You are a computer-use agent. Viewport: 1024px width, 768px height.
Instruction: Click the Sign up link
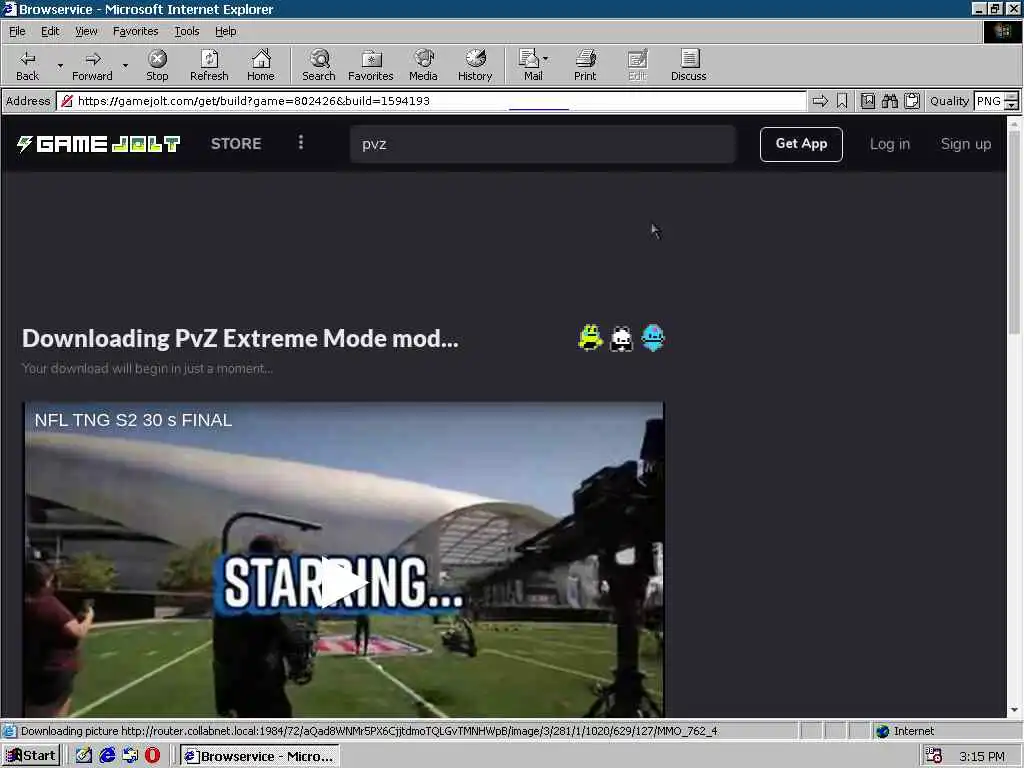click(x=965, y=144)
